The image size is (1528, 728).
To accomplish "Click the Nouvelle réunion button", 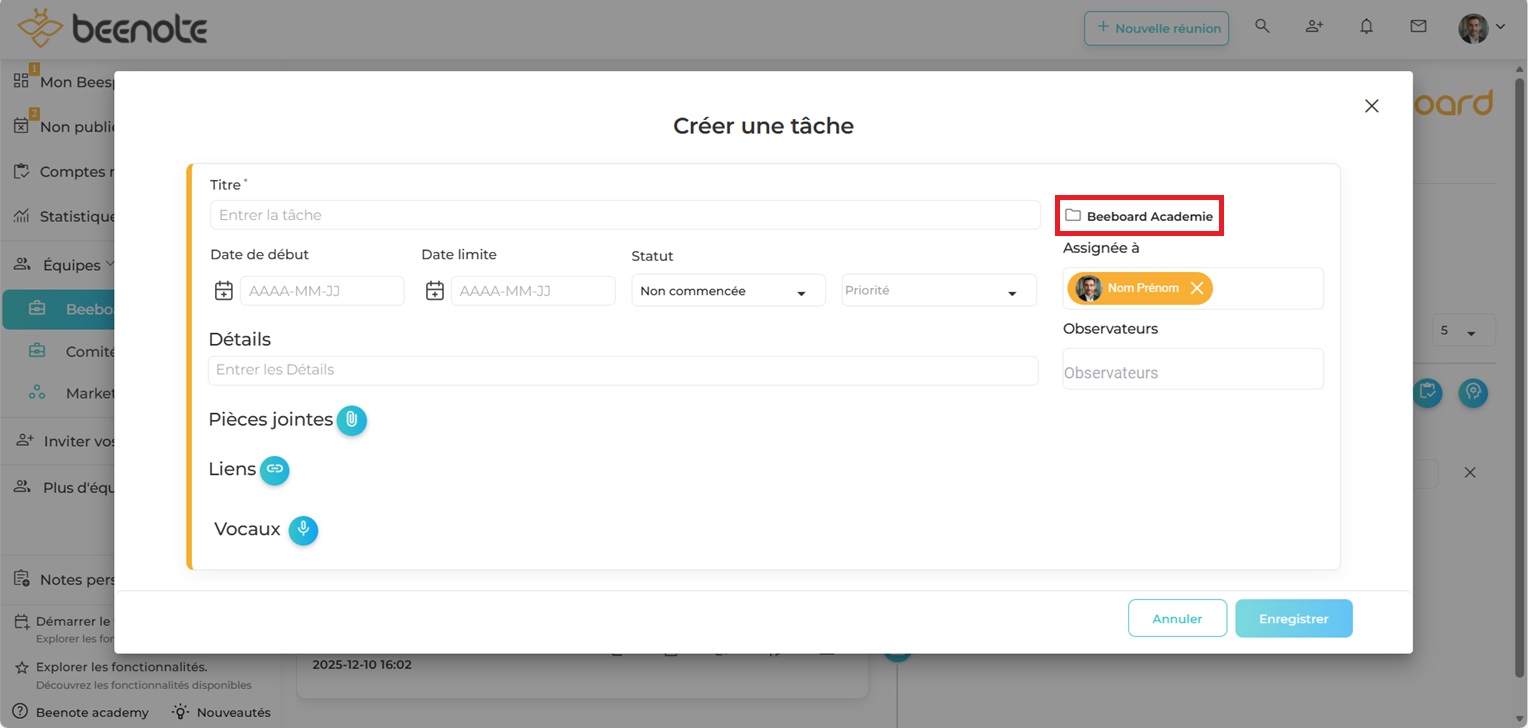I will (1156, 28).
